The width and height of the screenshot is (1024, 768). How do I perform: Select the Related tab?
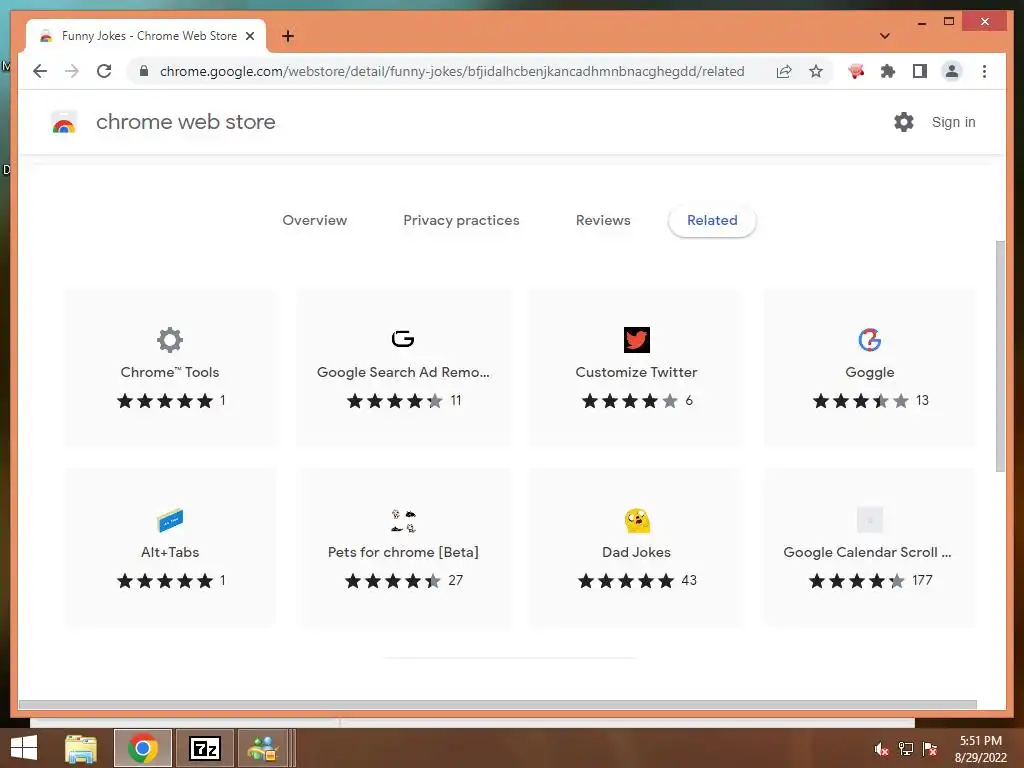(712, 221)
